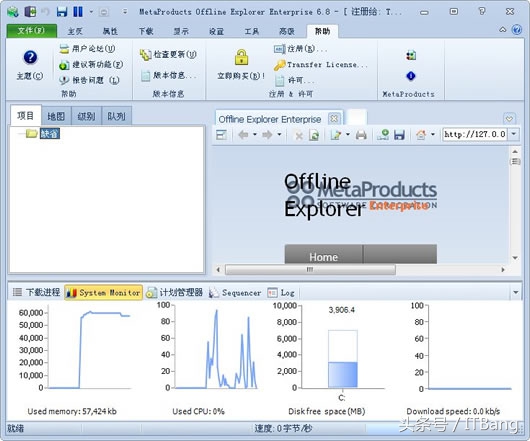Click the save icon in title bar

point(62,12)
